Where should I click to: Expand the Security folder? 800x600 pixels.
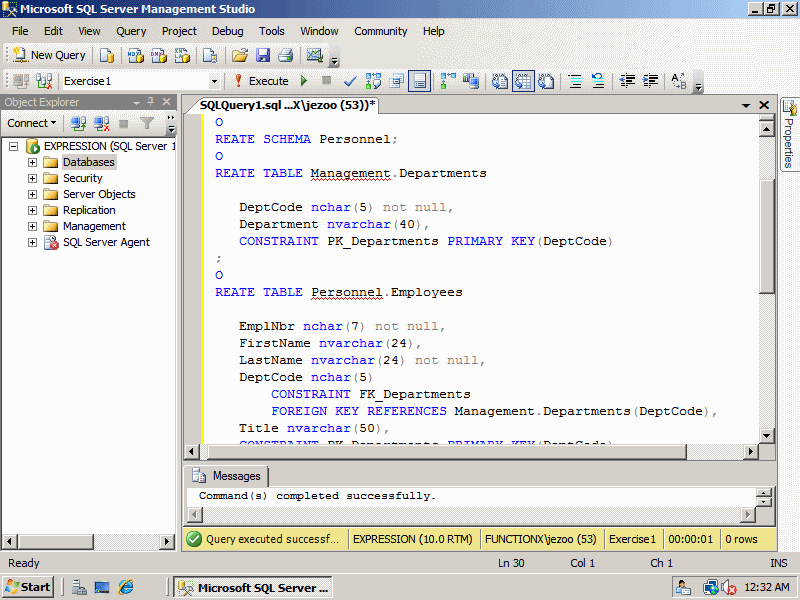click(x=32, y=178)
